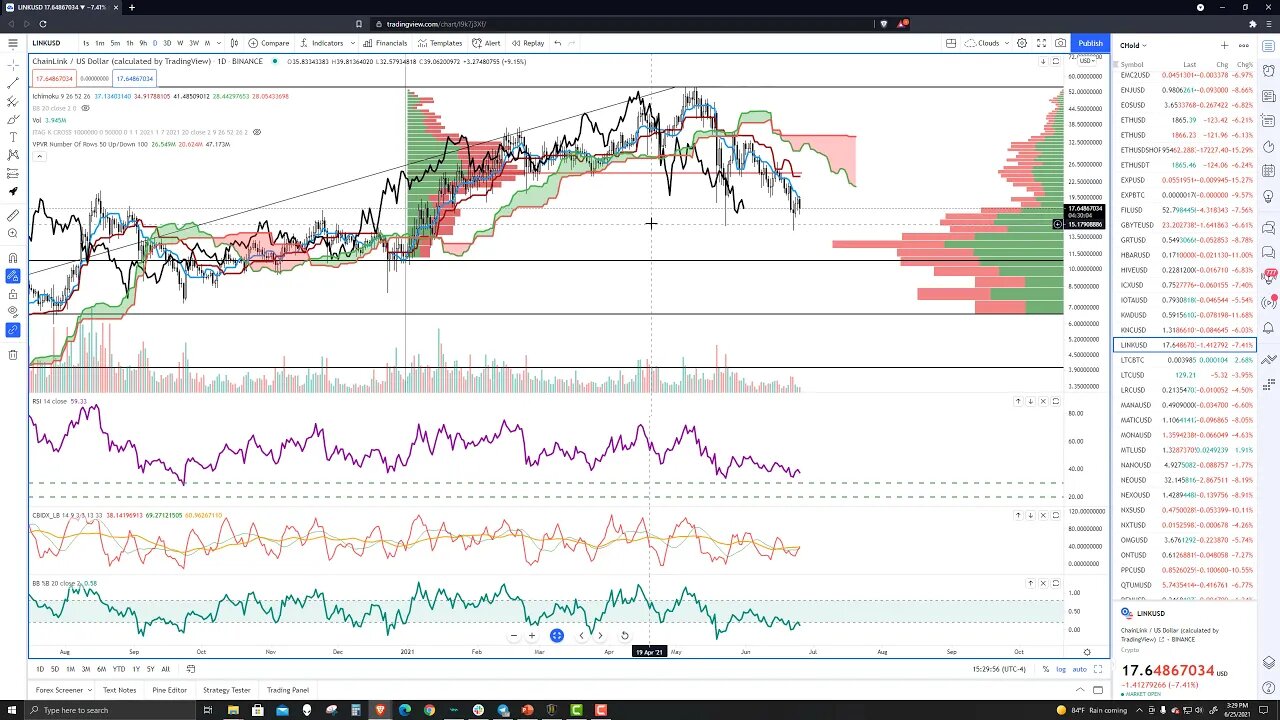Open the go-to-date calendar icon

click(190, 669)
